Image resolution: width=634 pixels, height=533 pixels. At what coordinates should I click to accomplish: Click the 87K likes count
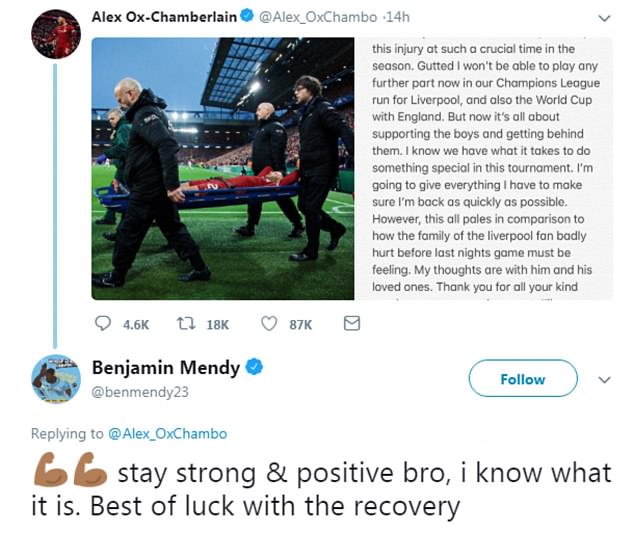[300, 324]
